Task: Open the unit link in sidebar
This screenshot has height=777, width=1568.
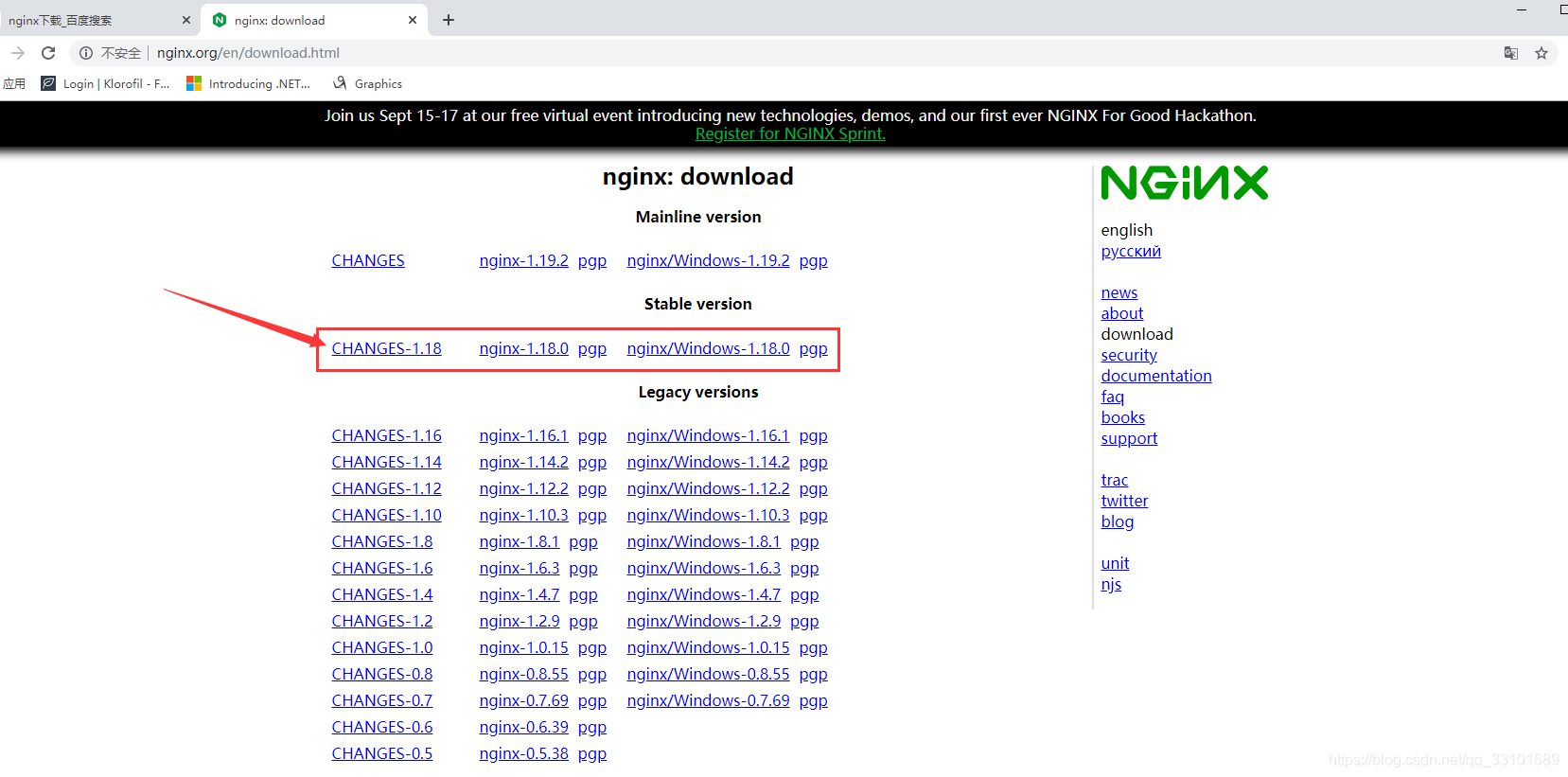Action: click(1116, 563)
